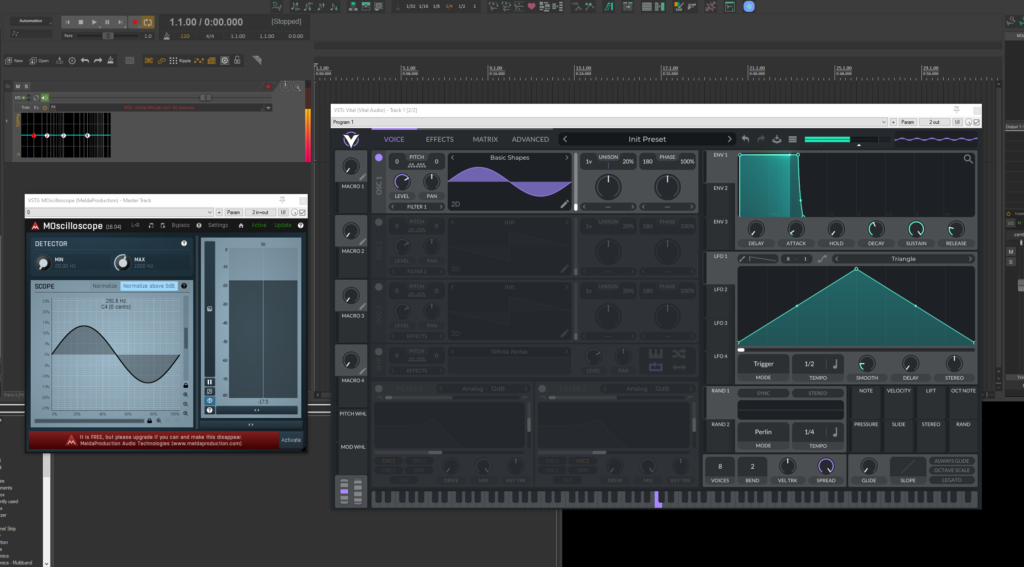Open the Perlin mode selector for RAND 1

point(763,432)
